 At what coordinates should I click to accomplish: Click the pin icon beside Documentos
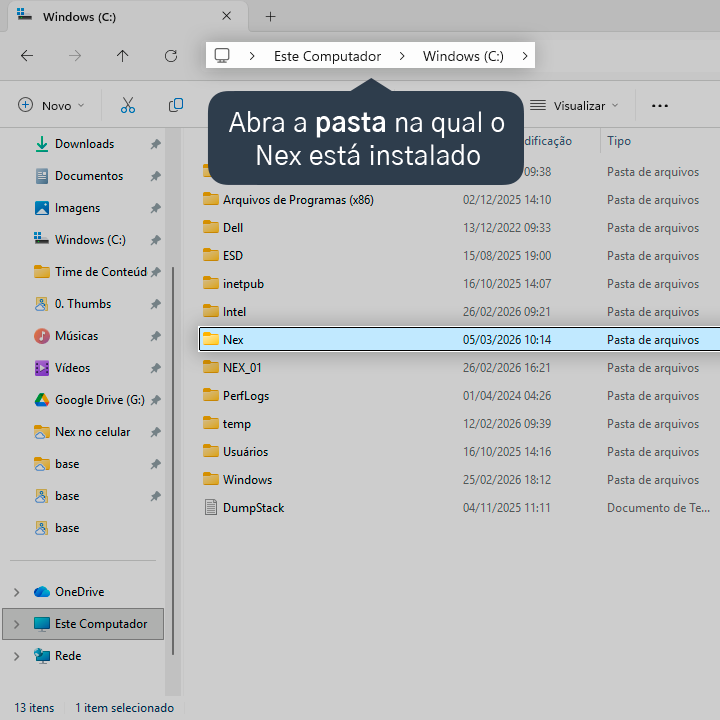(x=156, y=176)
